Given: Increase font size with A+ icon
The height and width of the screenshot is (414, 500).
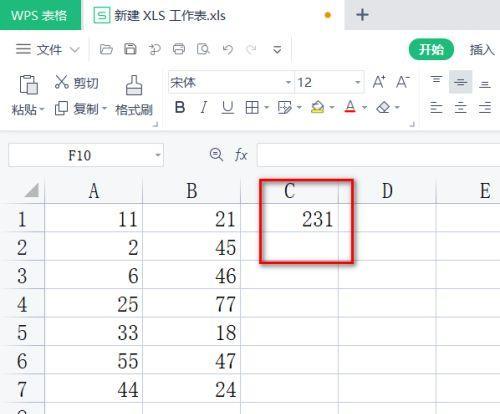Looking at the screenshot, I should [379, 82].
